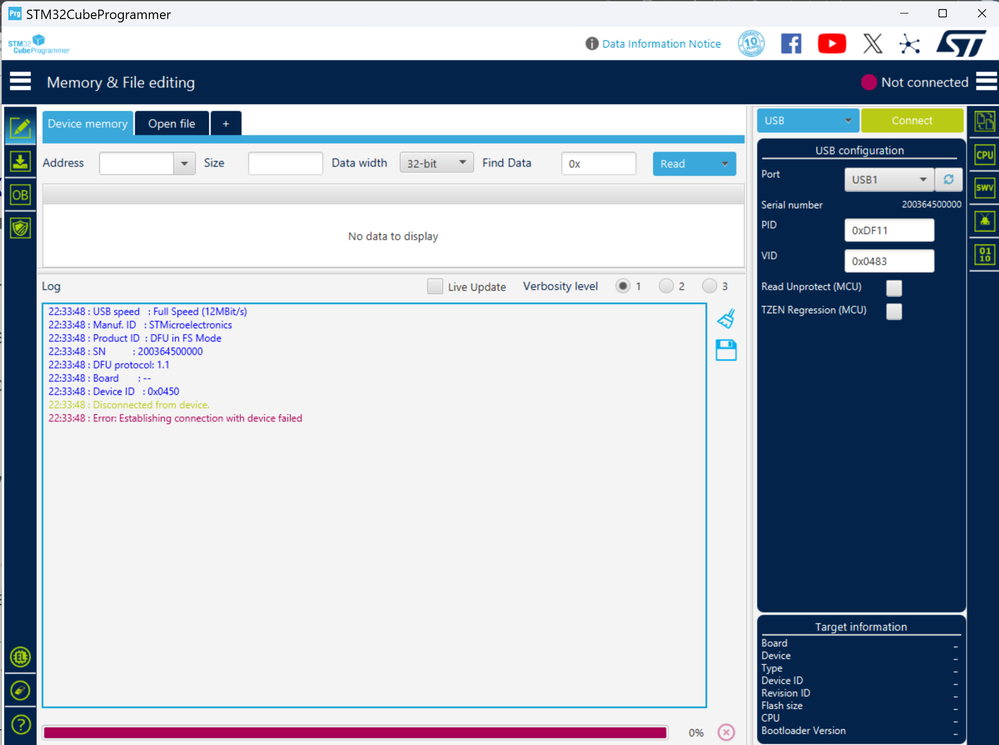Click the serial number 200364500000 value

(931, 205)
